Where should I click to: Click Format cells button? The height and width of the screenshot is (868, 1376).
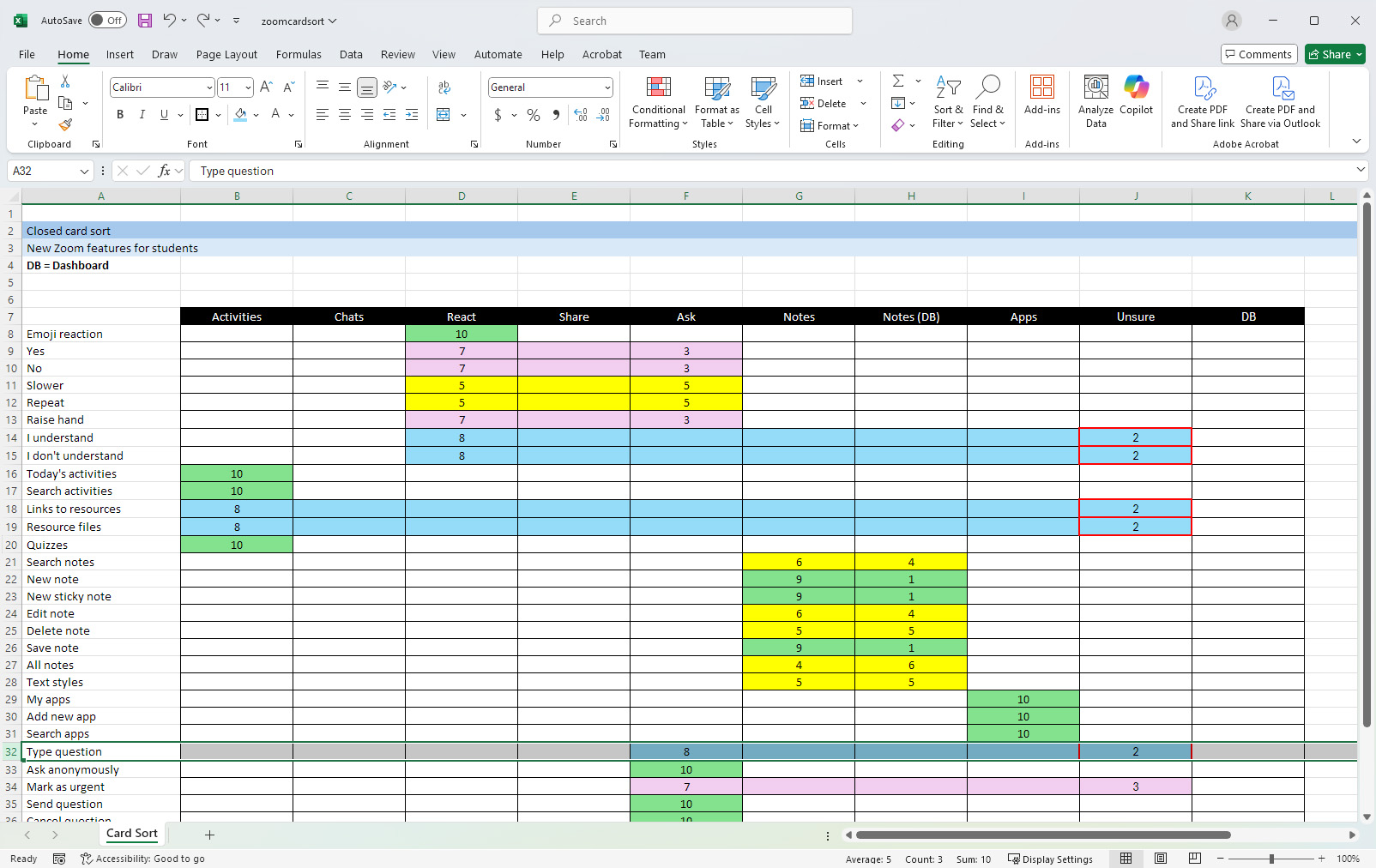coord(830,125)
